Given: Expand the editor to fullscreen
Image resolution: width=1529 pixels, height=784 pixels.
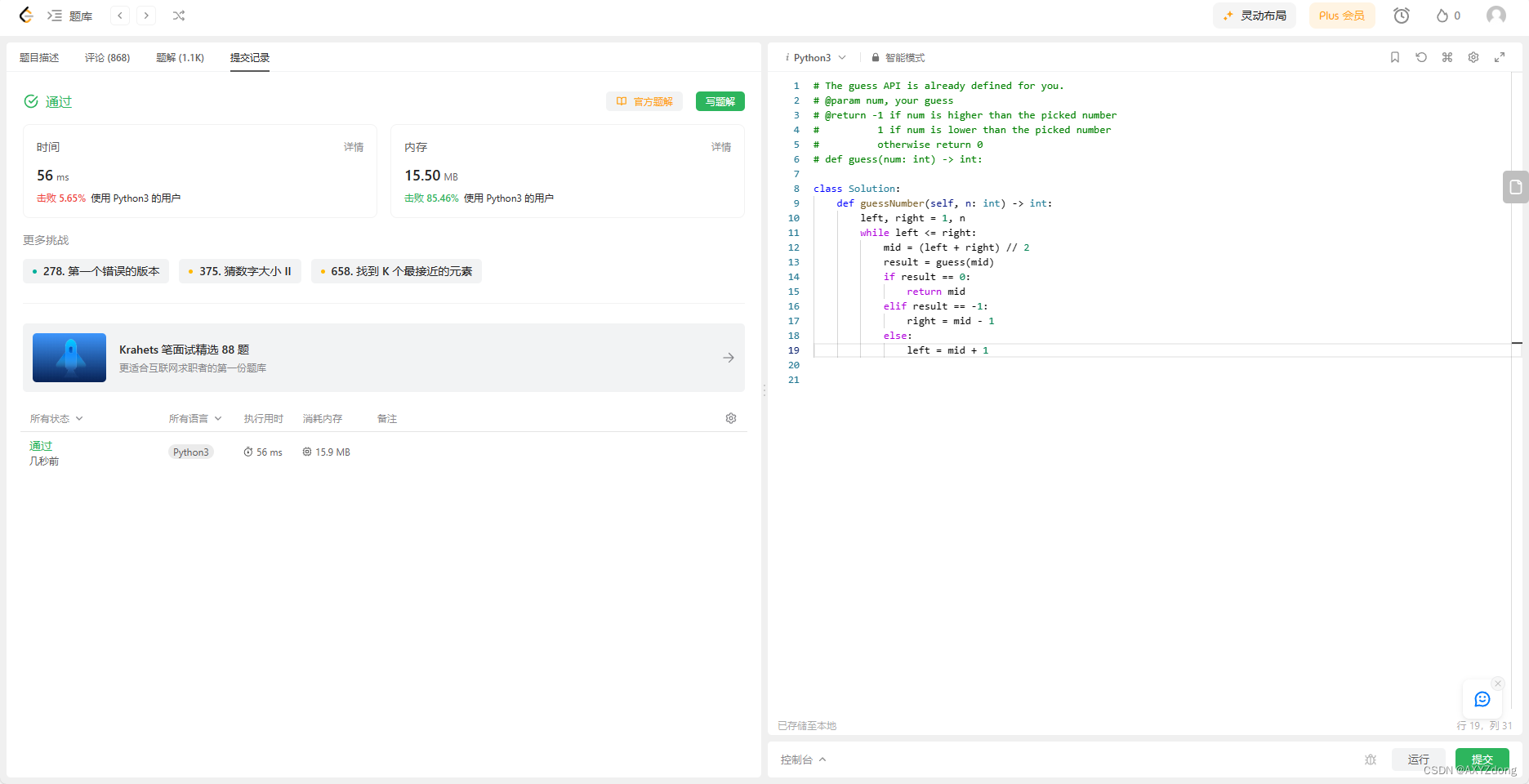Looking at the screenshot, I should 1500,57.
